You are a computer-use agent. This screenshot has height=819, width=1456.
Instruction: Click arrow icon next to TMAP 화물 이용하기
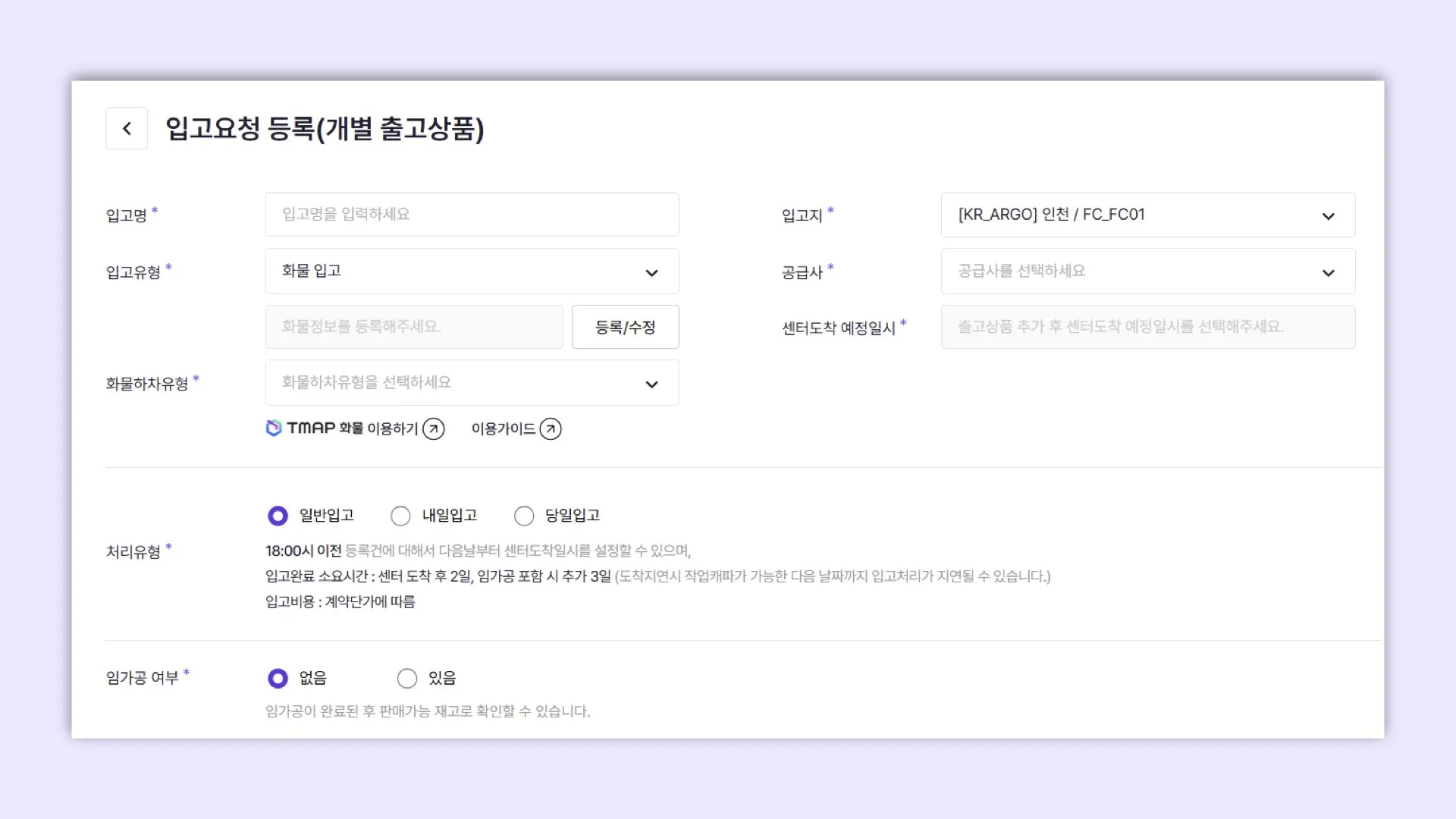pyautogui.click(x=434, y=429)
